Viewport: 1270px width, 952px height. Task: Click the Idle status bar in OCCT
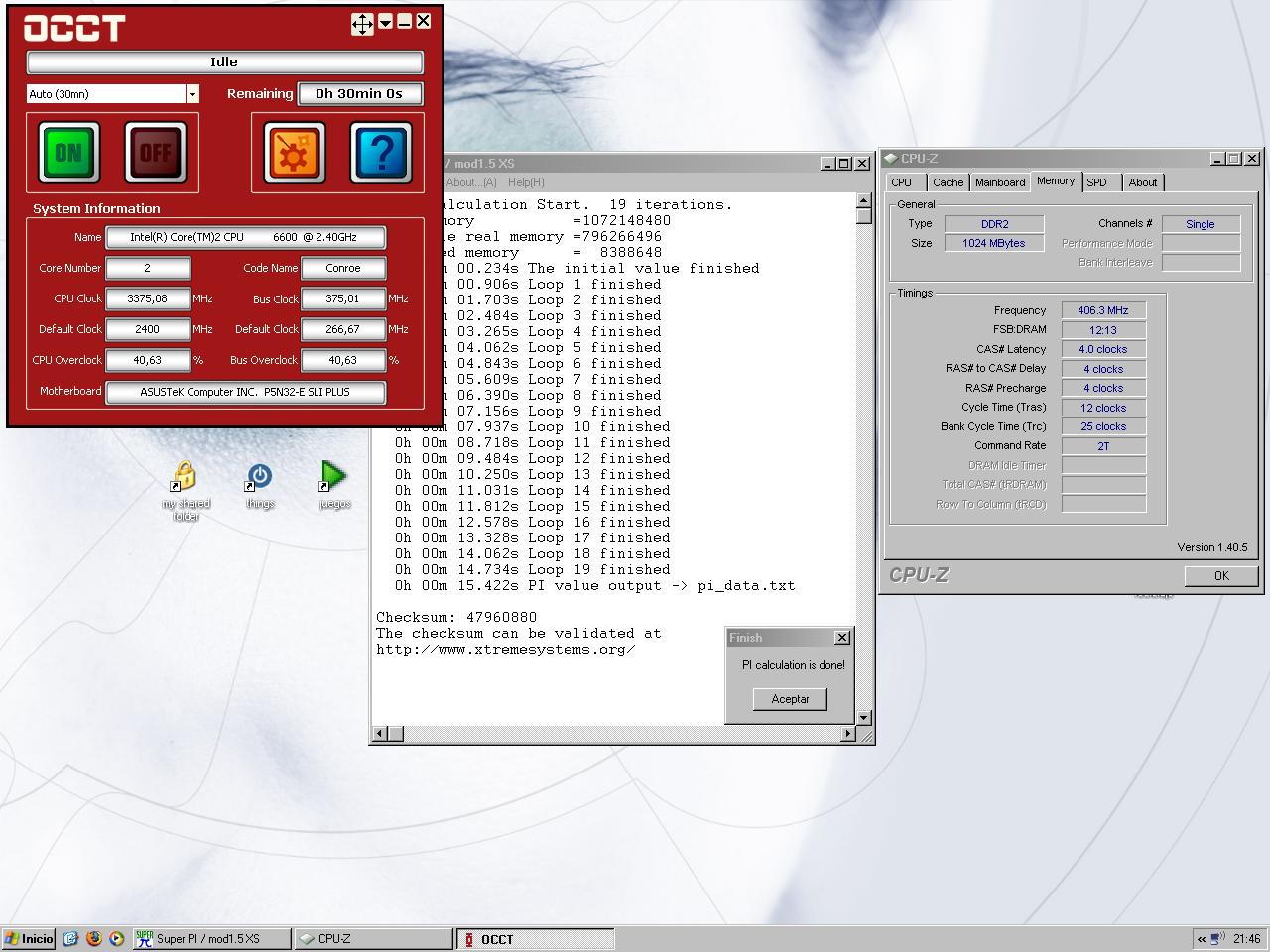click(224, 61)
